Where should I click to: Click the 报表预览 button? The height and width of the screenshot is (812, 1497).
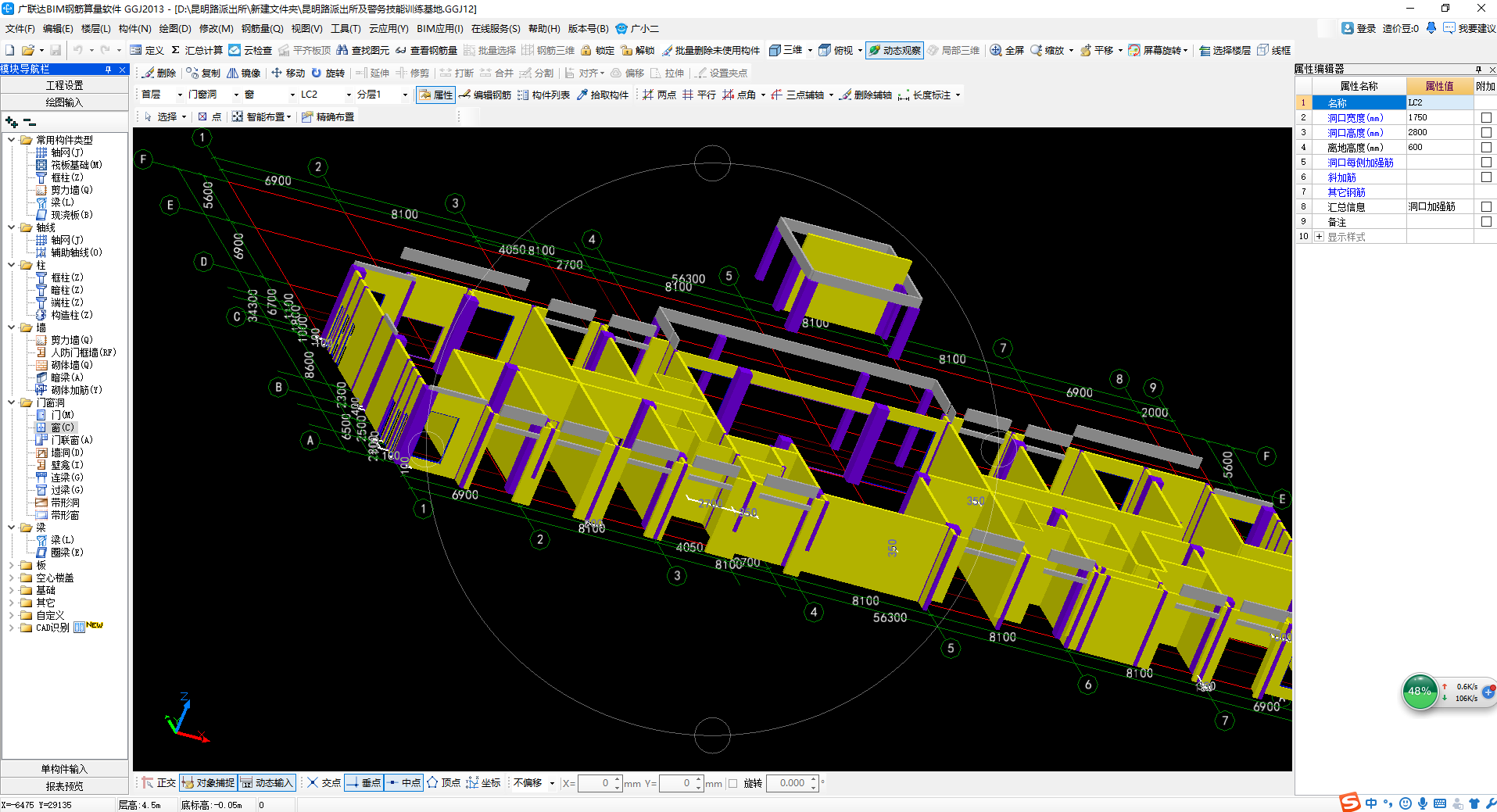(x=64, y=786)
